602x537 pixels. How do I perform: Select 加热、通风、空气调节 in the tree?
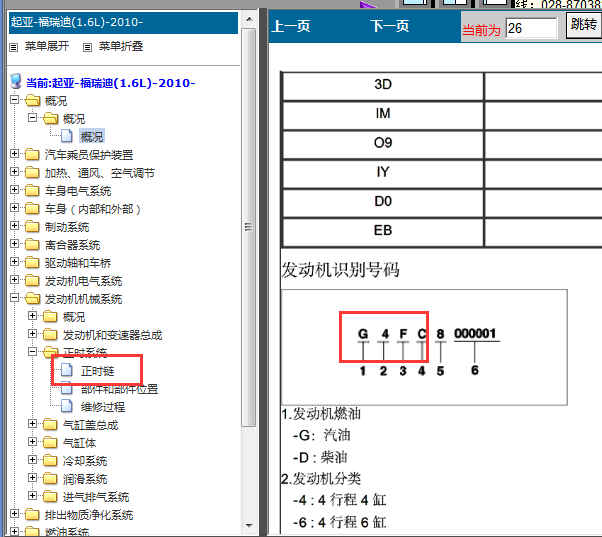pos(99,173)
